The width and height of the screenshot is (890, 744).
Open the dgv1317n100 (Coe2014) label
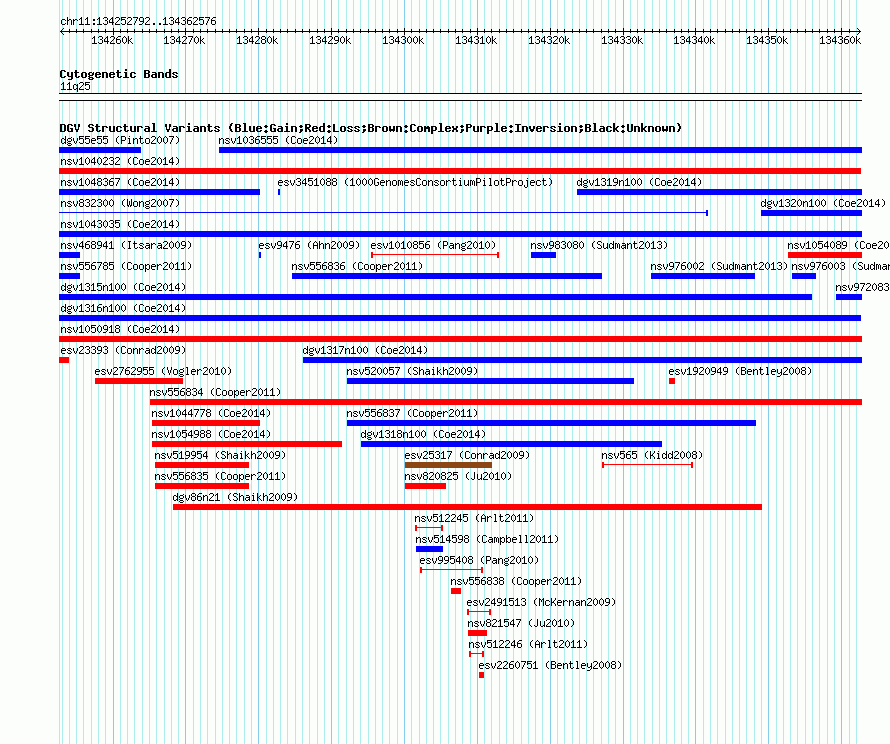(365, 350)
